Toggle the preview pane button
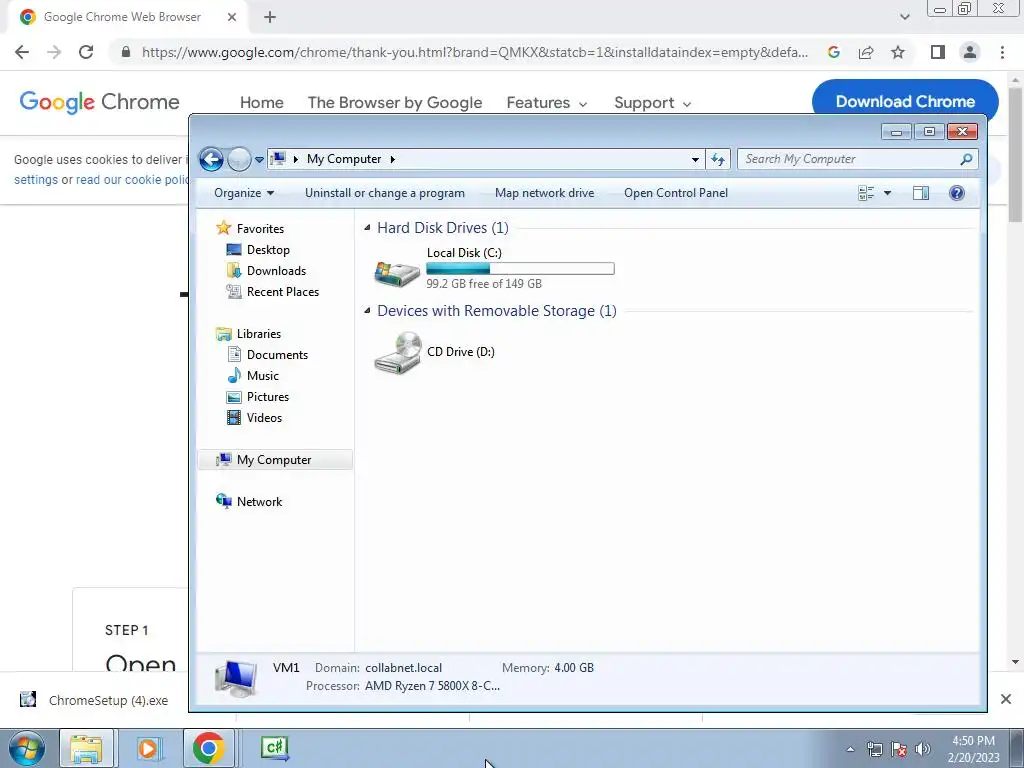 [921, 193]
